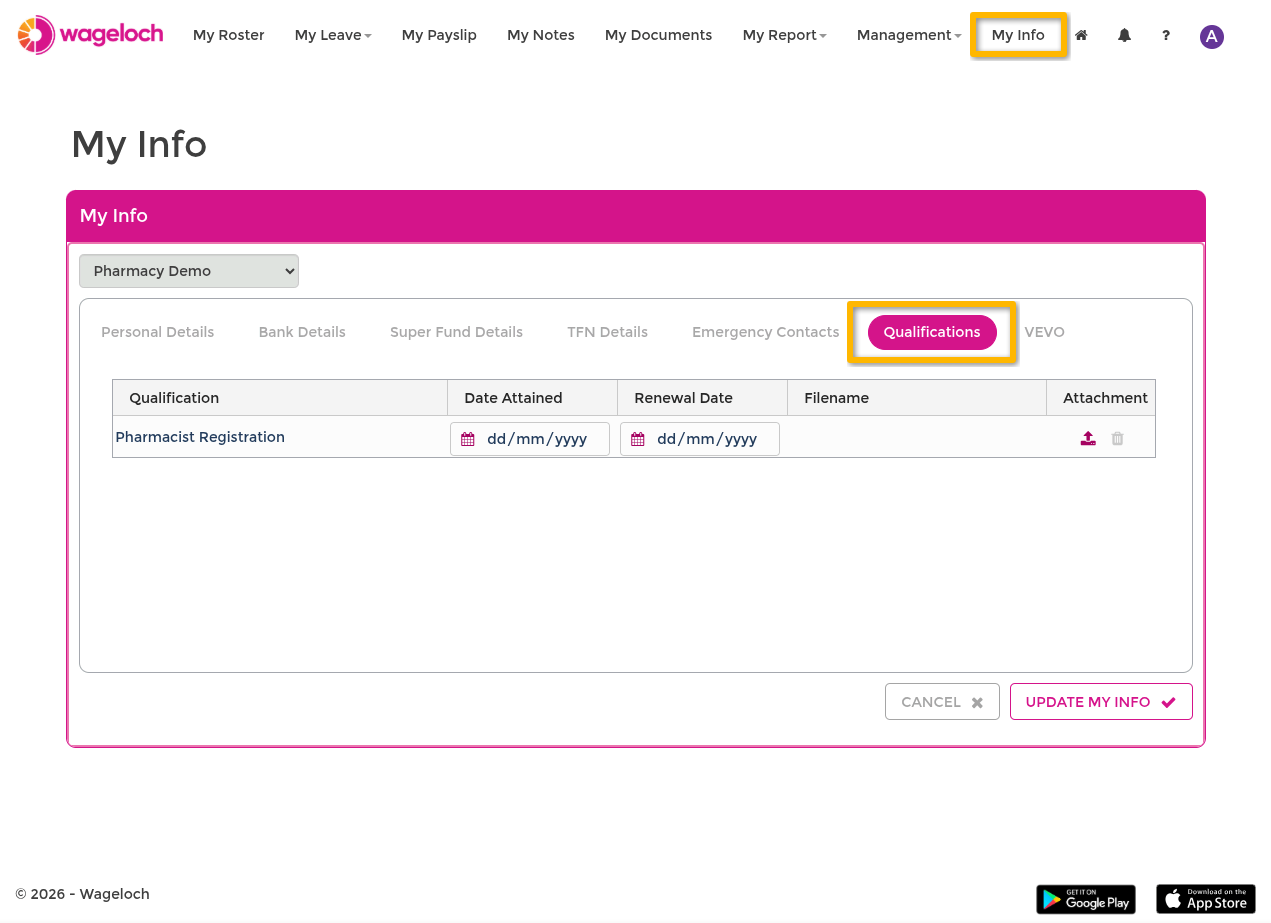
Task: Click the Date Attained date field
Action: point(530,439)
